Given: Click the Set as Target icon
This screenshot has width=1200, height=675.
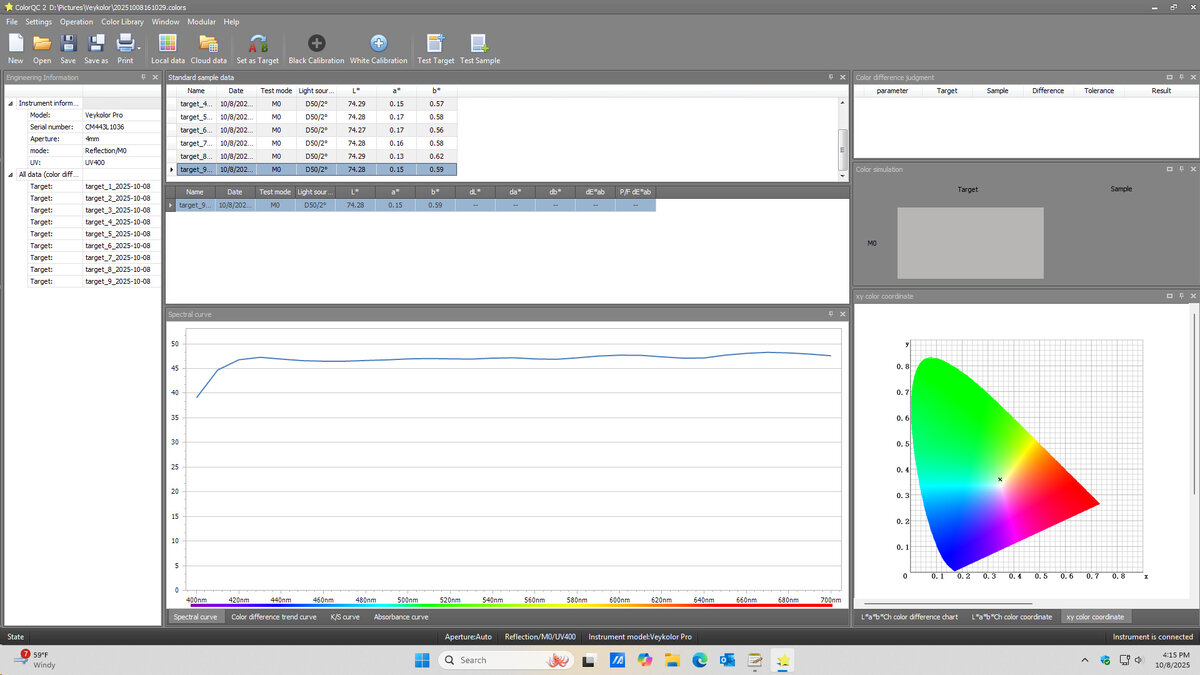Looking at the screenshot, I should pyautogui.click(x=257, y=44).
